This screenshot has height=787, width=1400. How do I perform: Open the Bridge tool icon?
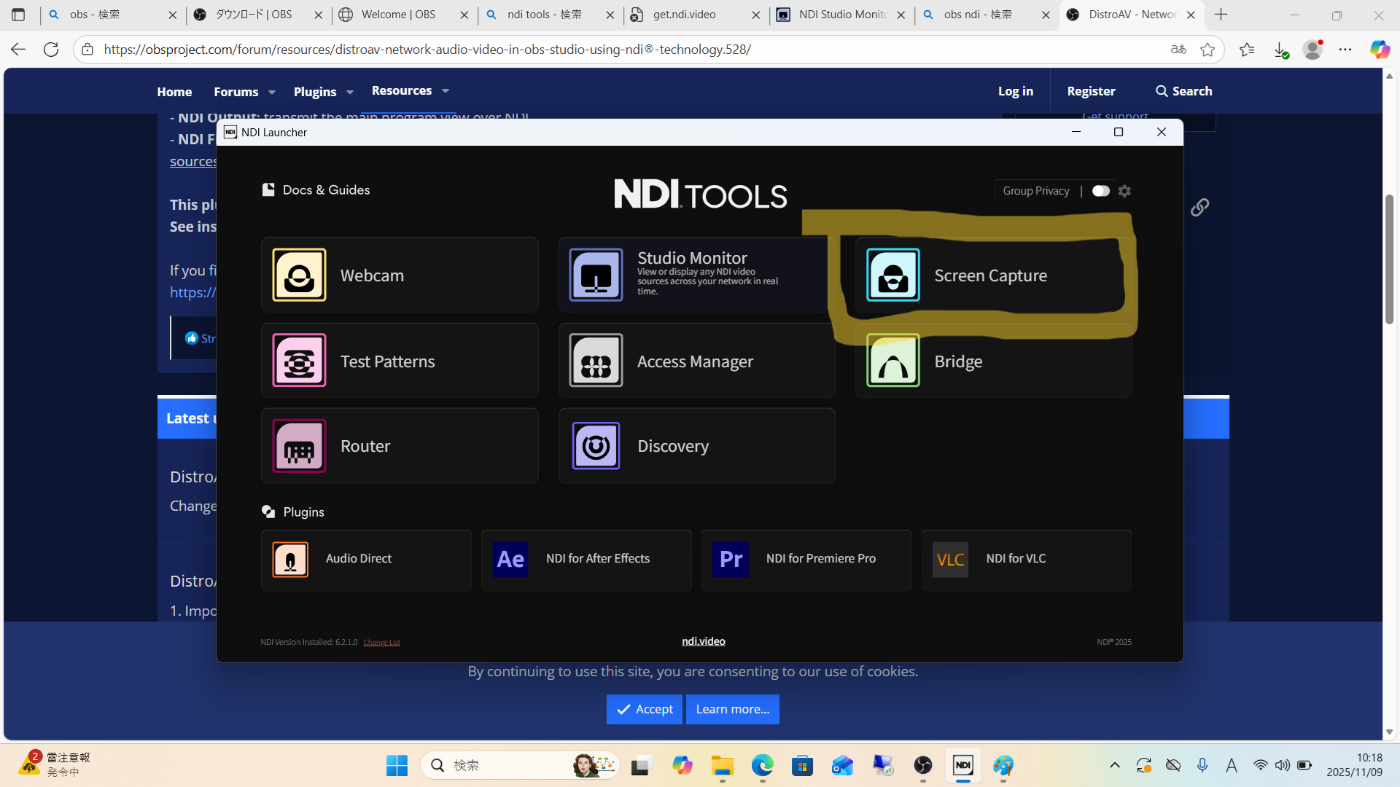[x=893, y=361]
